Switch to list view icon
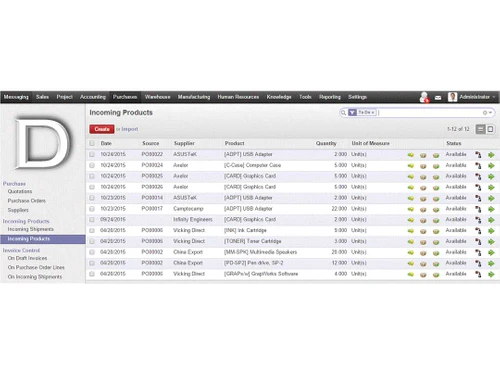 480,129
